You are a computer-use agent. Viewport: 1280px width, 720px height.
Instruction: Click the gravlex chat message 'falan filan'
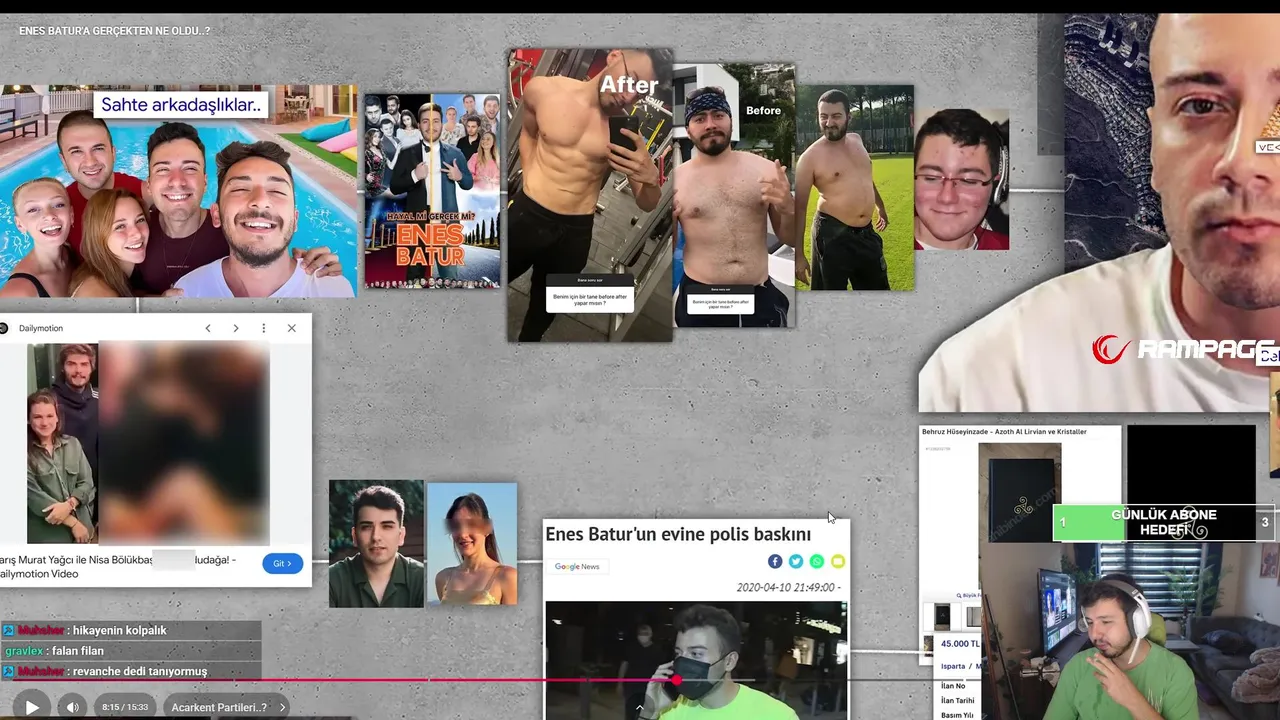(x=78, y=651)
